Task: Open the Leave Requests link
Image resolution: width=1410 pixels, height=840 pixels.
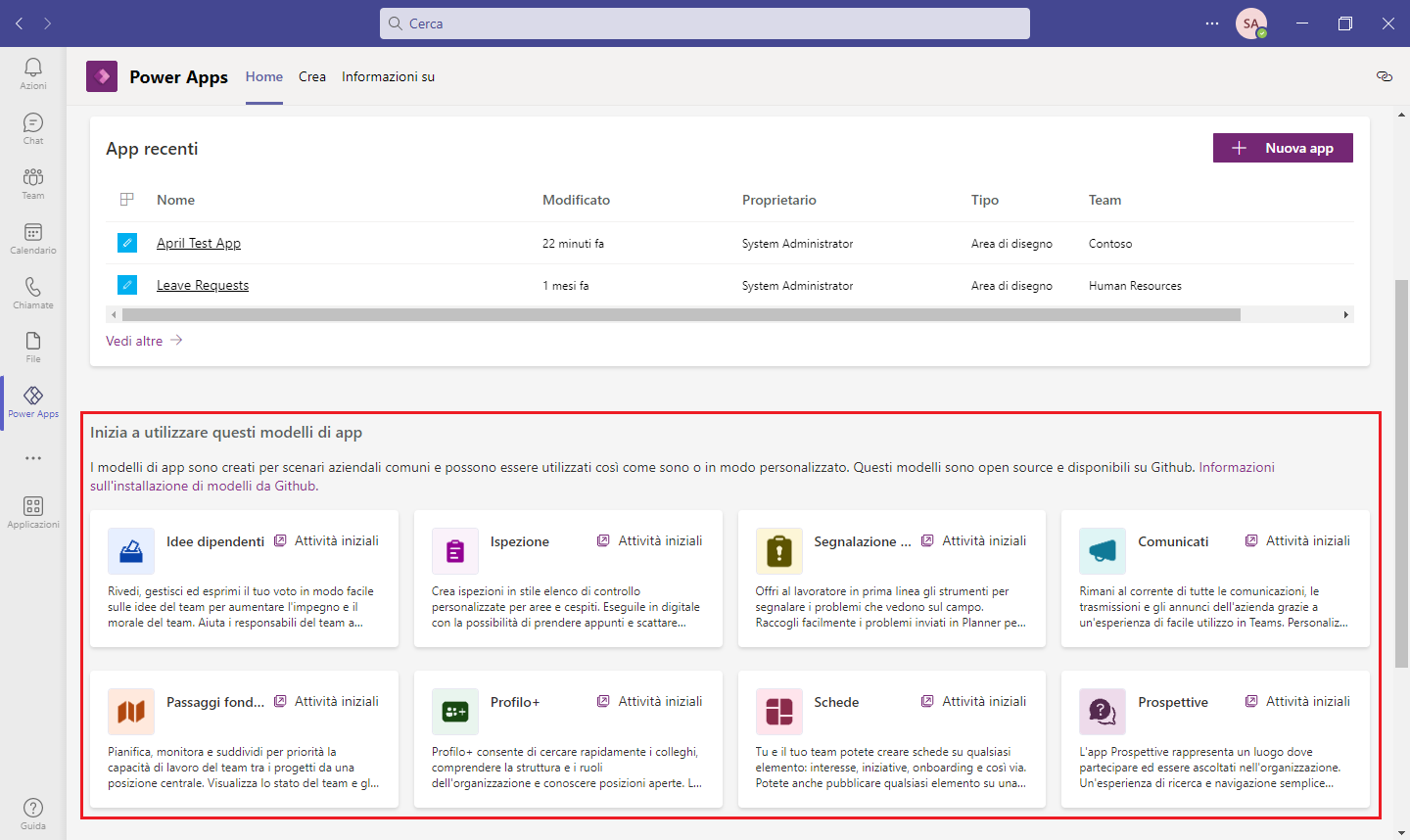Action: pyautogui.click(x=203, y=285)
